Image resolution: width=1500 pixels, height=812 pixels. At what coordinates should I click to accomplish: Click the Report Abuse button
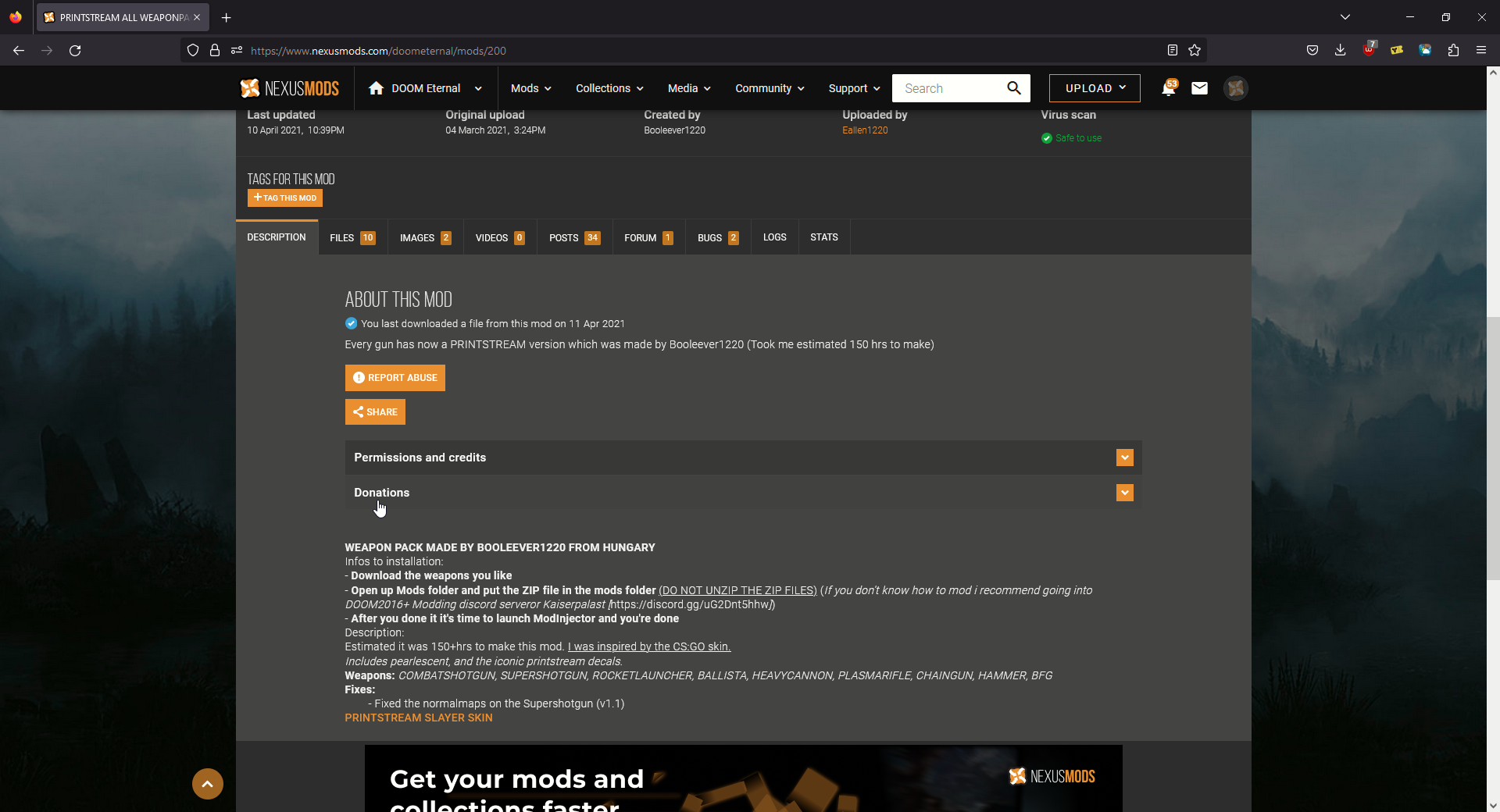click(x=395, y=378)
